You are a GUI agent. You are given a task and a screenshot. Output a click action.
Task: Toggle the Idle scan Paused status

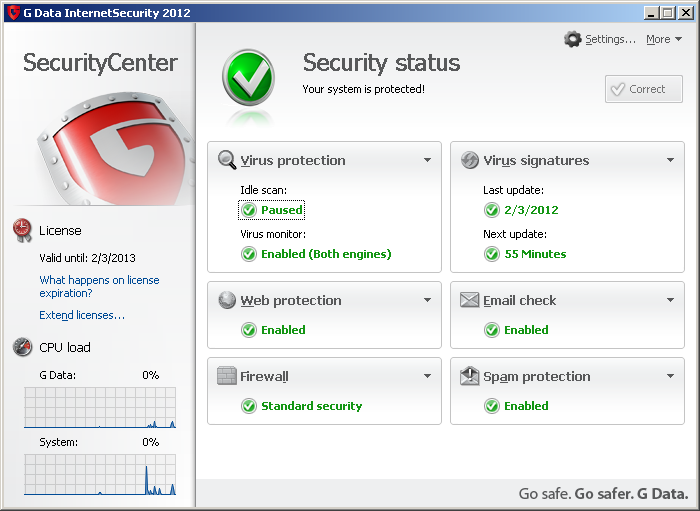click(272, 210)
